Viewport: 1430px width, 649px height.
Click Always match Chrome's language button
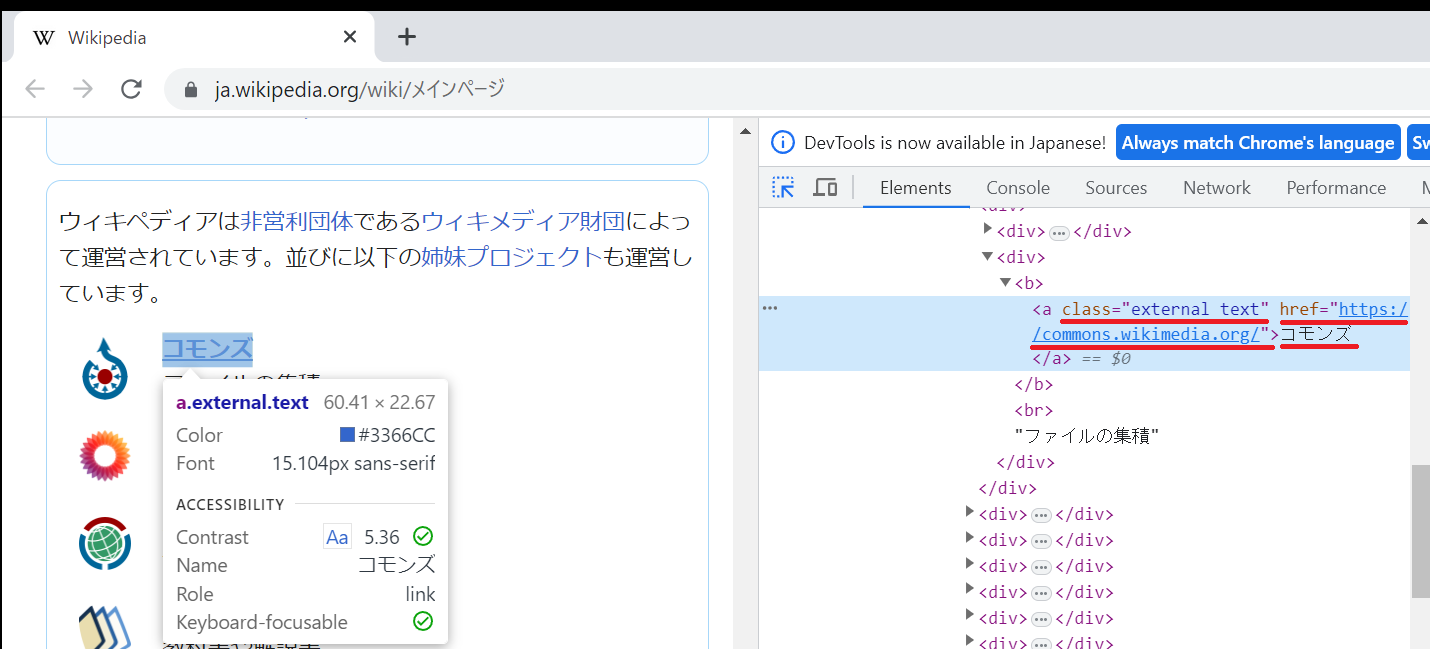(x=1258, y=143)
